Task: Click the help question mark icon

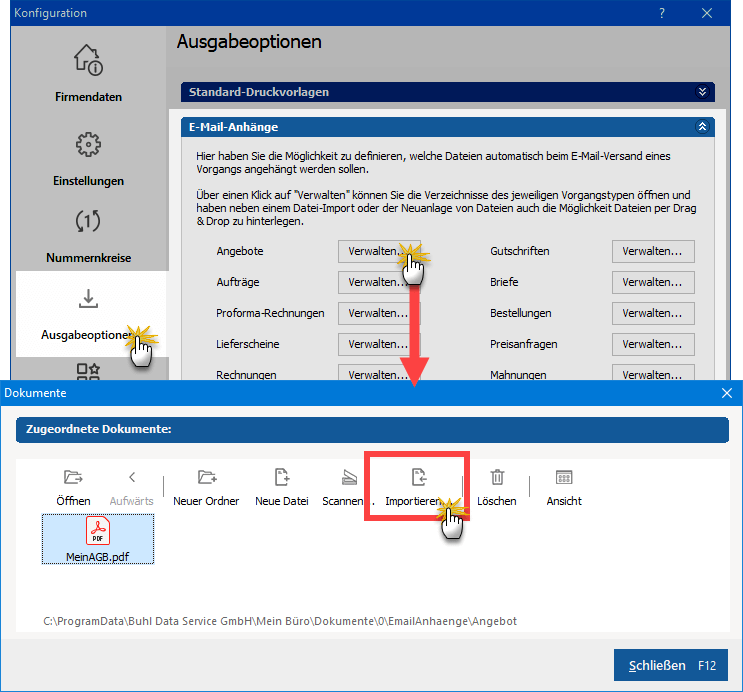Action: coord(662,13)
